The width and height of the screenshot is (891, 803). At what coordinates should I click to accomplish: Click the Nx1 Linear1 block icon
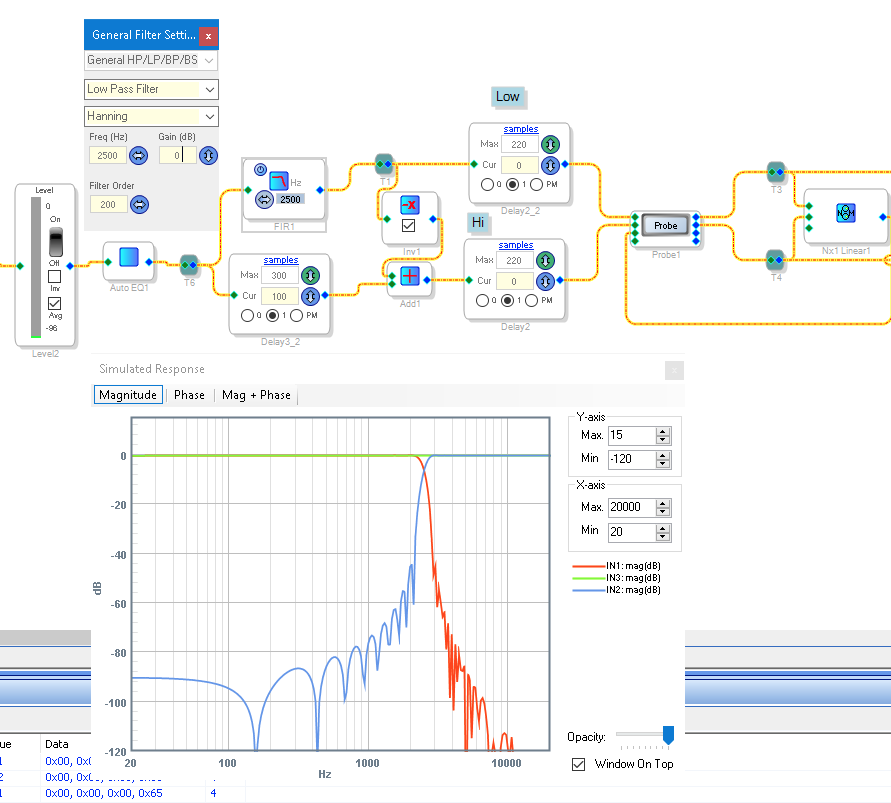844,212
